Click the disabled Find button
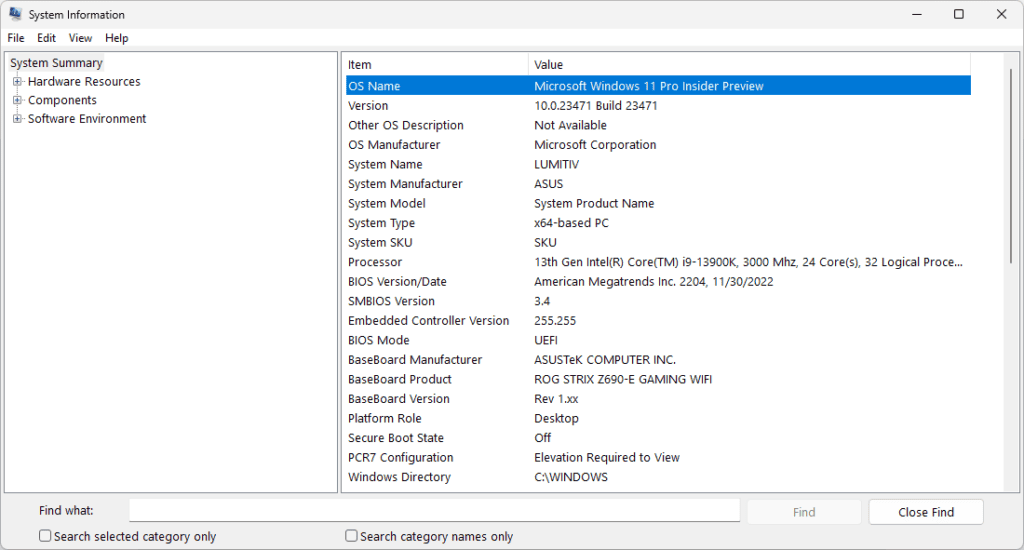 tap(804, 512)
